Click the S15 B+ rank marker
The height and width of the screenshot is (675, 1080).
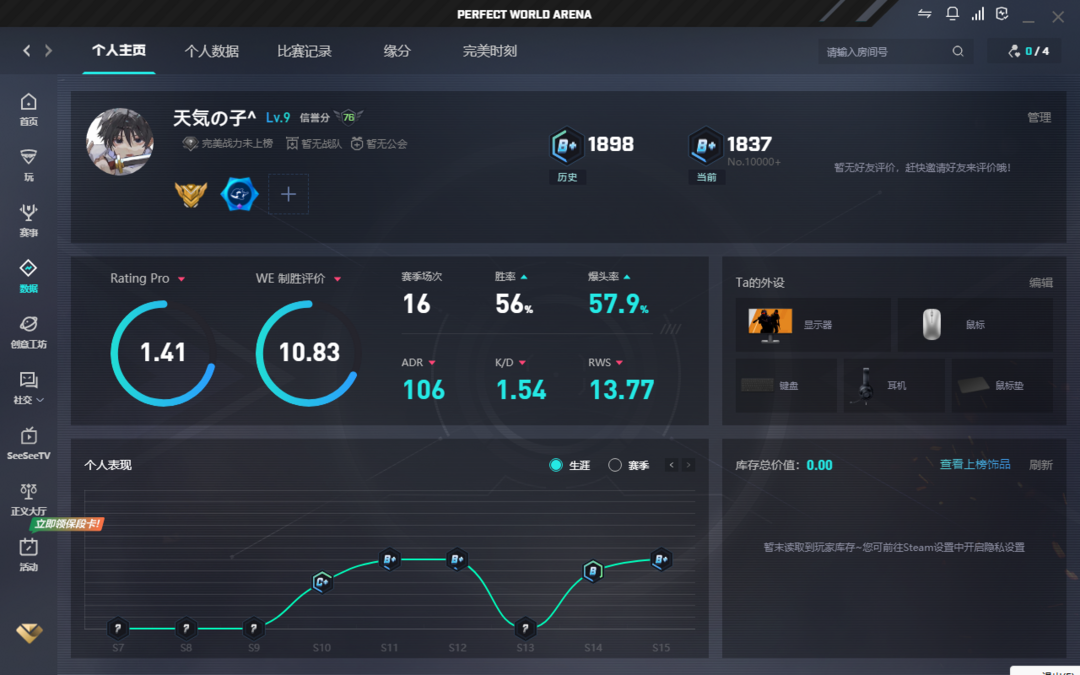tap(661, 559)
